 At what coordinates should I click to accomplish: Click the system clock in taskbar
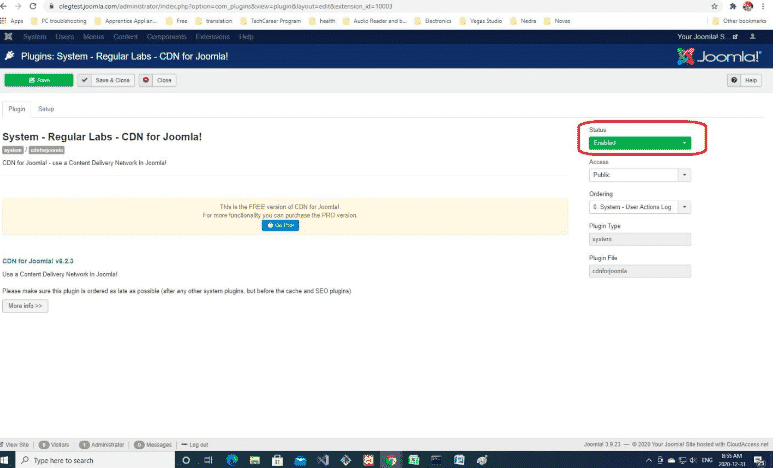pyautogui.click(x=731, y=460)
